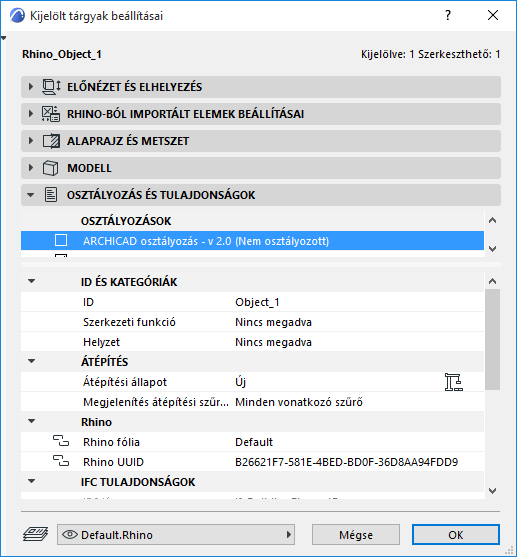Image resolution: width=517 pixels, height=557 pixels.
Task: Expand the ALAPRAJZ ÉS METSZET panel
Action: pos(31,141)
